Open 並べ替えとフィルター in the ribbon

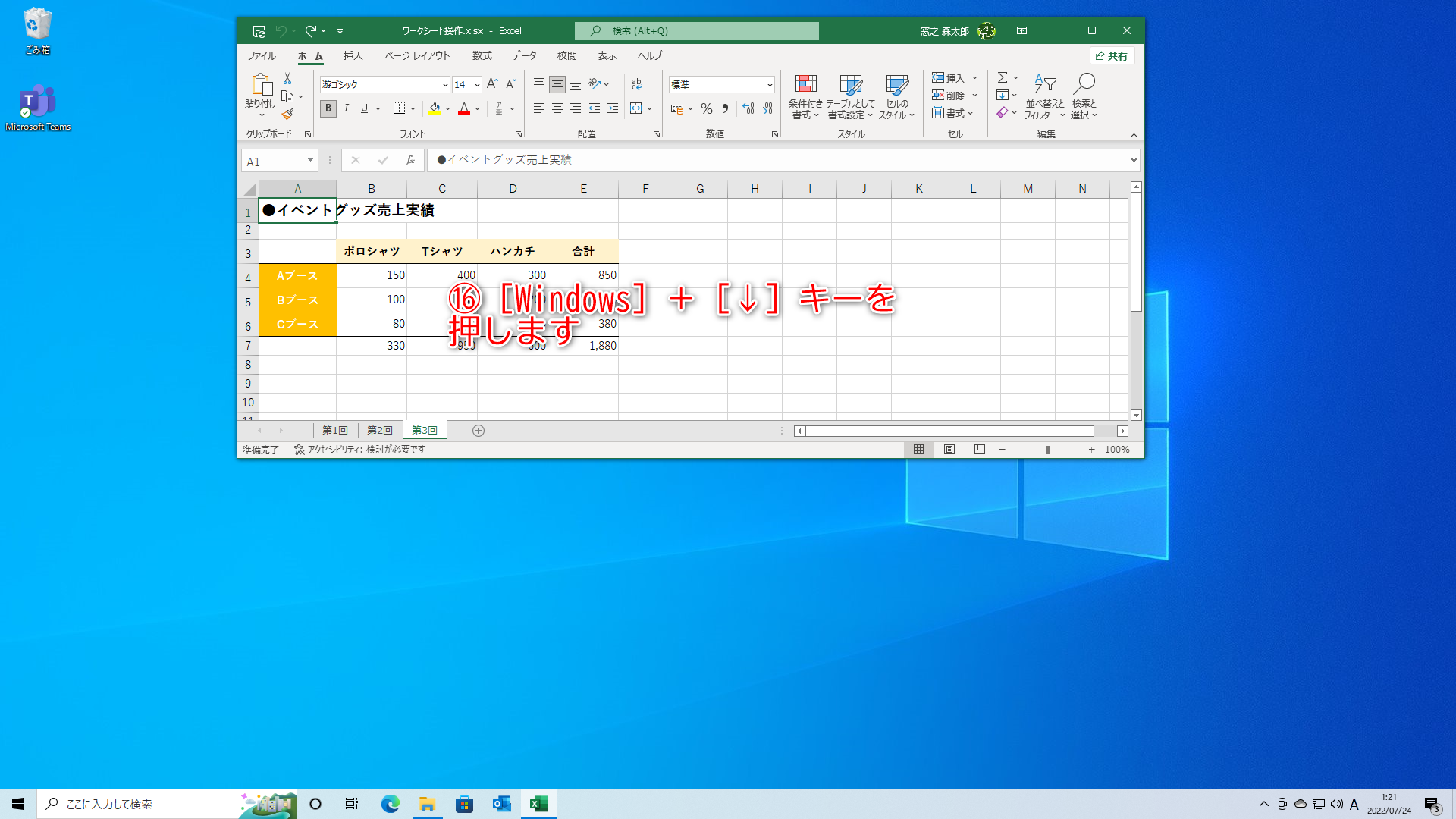point(1044,95)
